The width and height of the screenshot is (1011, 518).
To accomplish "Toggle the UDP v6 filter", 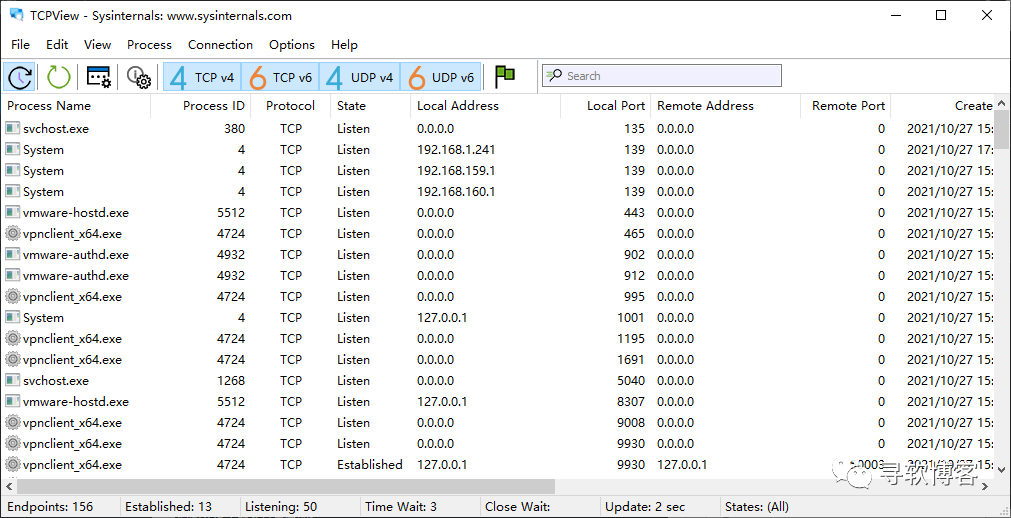I will 441,77.
